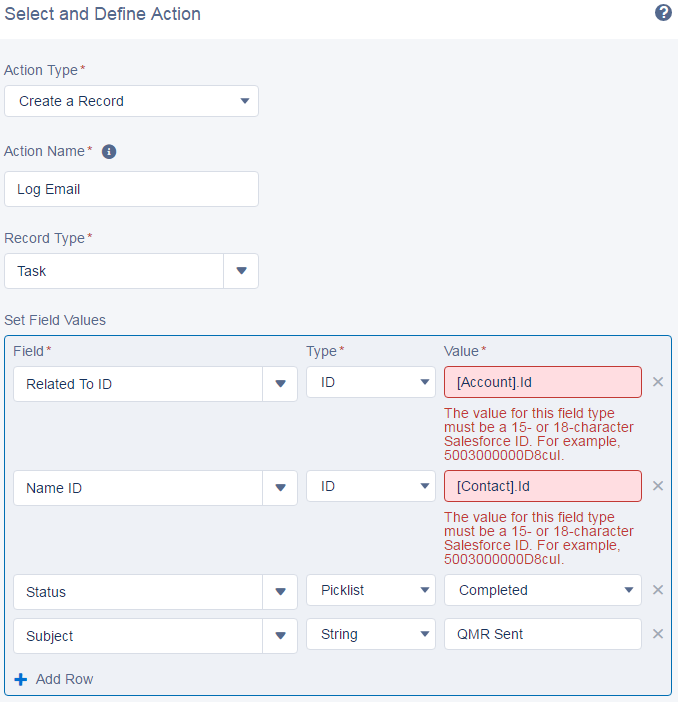The width and height of the screenshot is (678, 702).
Task: Click the Action Name text field
Action: click(x=131, y=189)
